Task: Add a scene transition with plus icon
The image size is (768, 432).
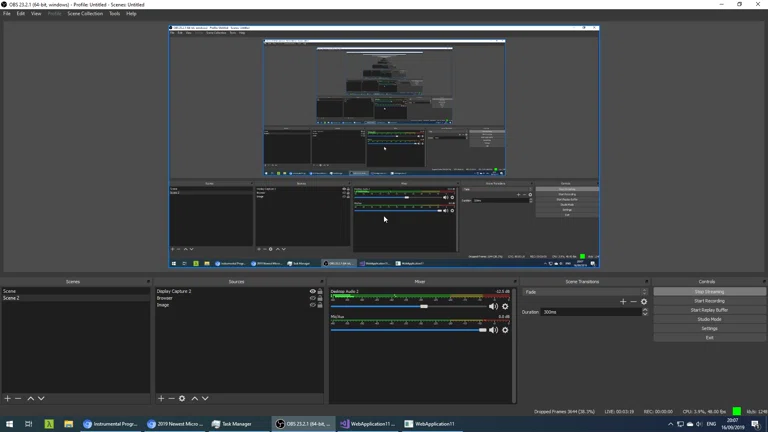Action: 622,302
